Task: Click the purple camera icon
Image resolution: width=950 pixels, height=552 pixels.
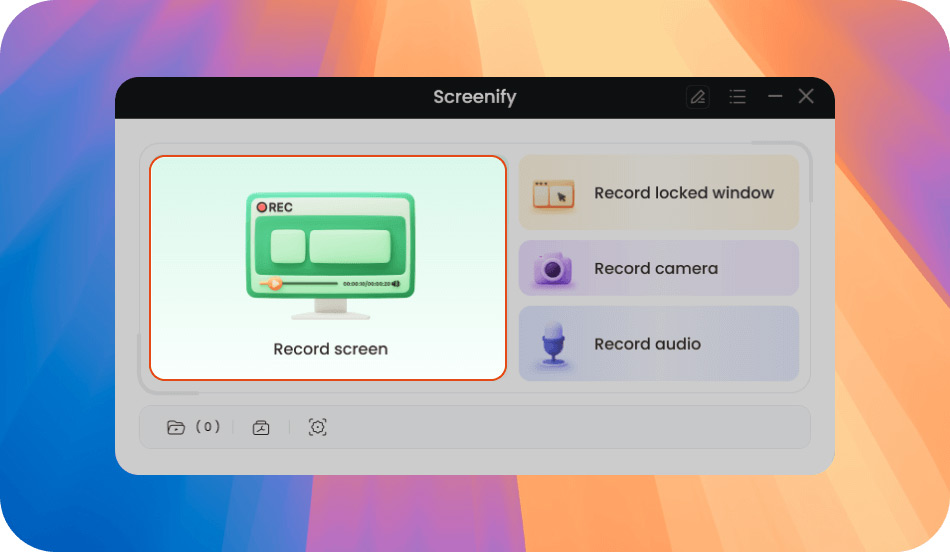Action: tap(553, 268)
